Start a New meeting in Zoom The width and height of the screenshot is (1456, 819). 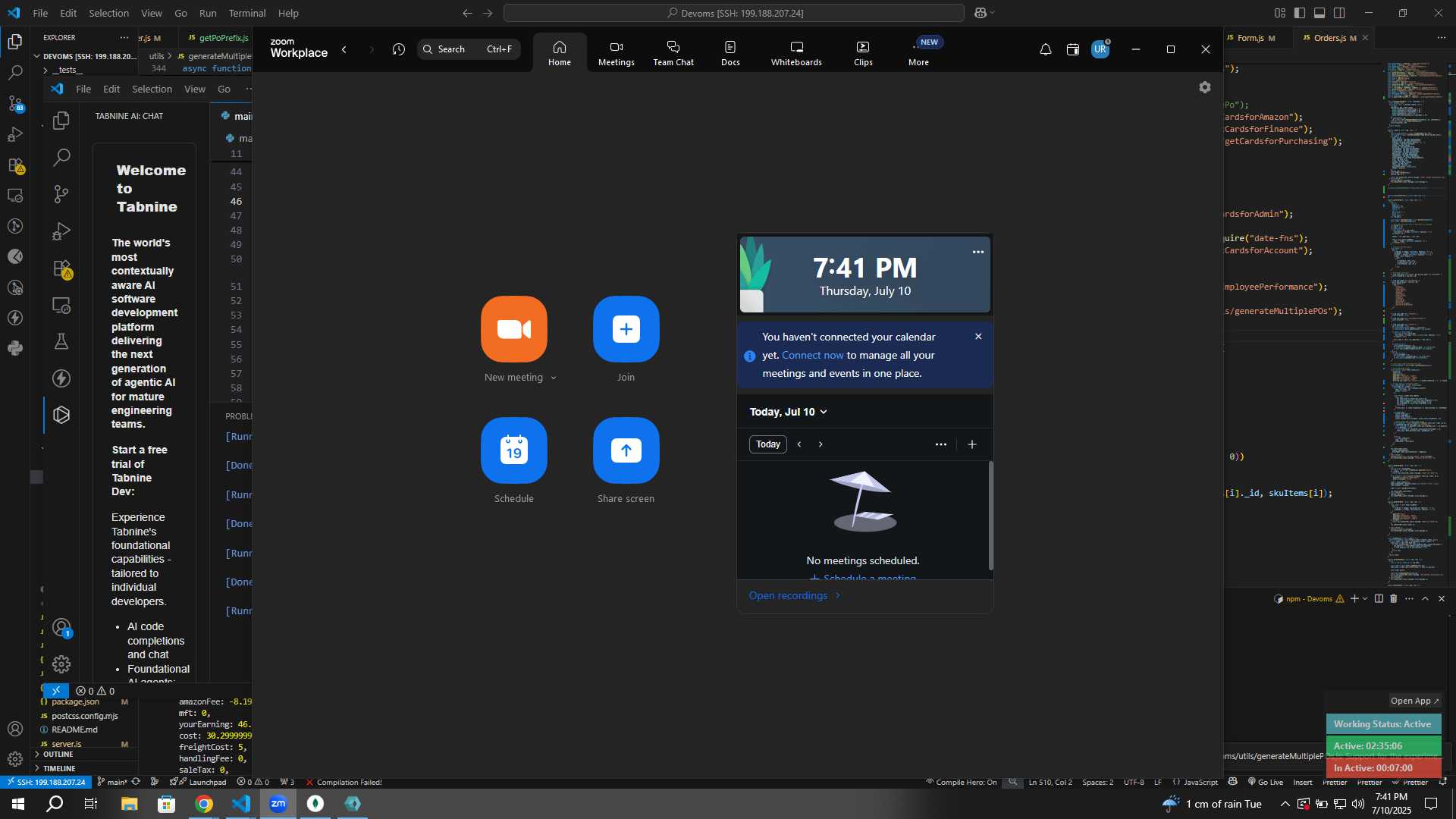coord(513,328)
